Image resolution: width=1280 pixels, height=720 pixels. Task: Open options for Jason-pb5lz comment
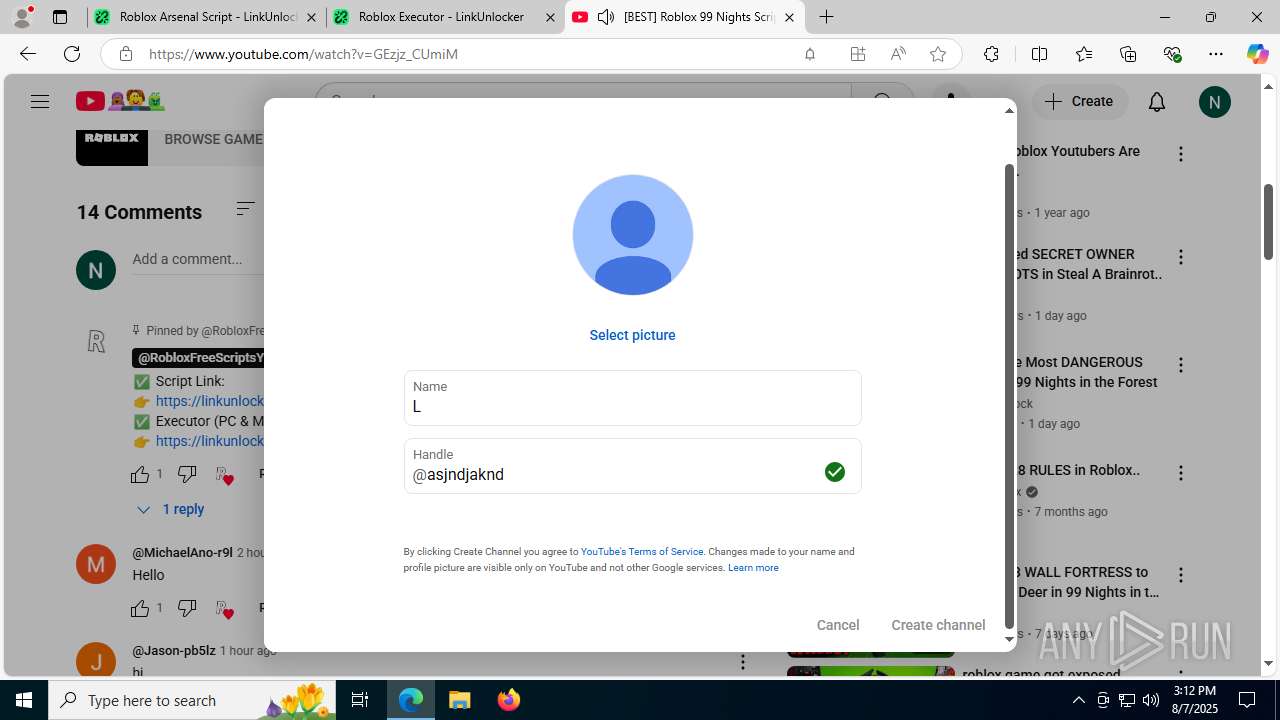(743, 662)
